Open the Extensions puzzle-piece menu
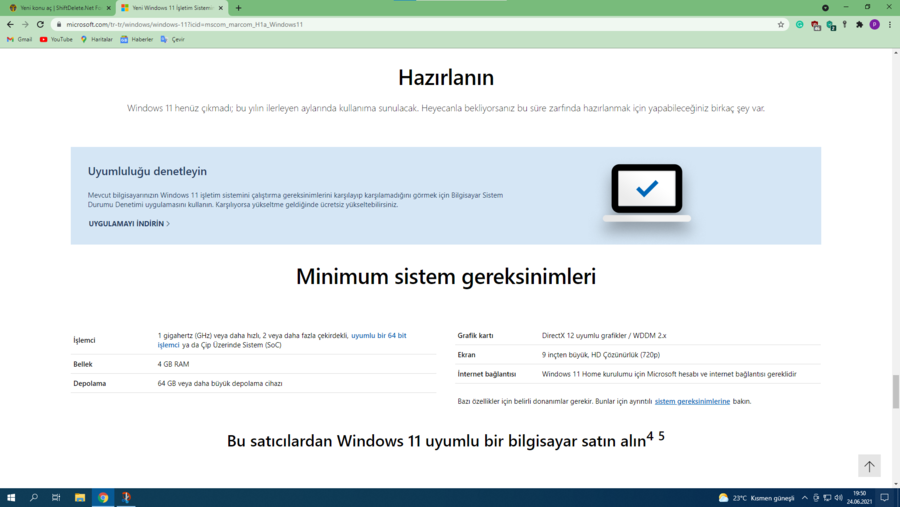The width and height of the screenshot is (900, 507). click(x=859, y=25)
